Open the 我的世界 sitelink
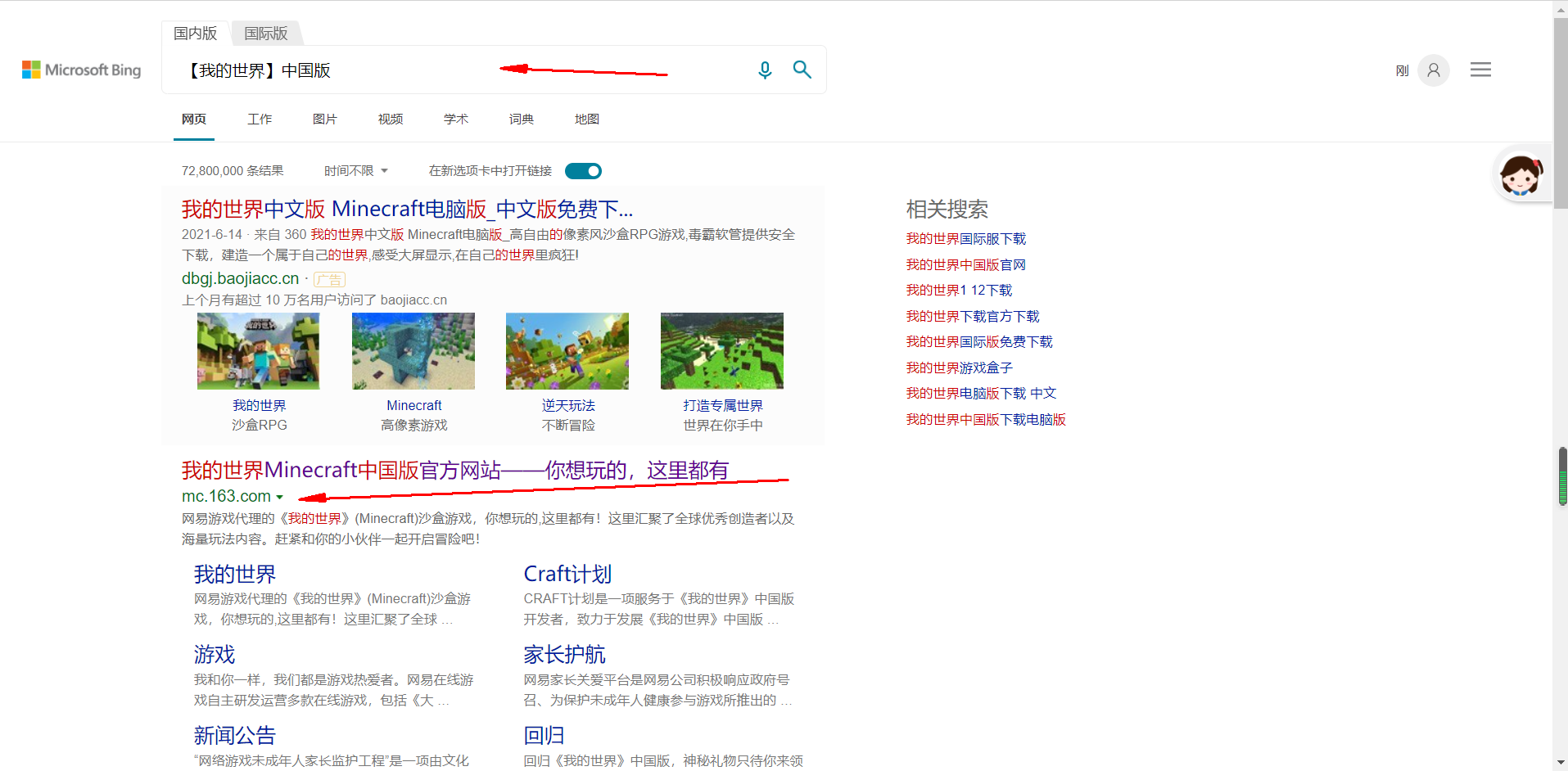1568x771 pixels. 235,575
